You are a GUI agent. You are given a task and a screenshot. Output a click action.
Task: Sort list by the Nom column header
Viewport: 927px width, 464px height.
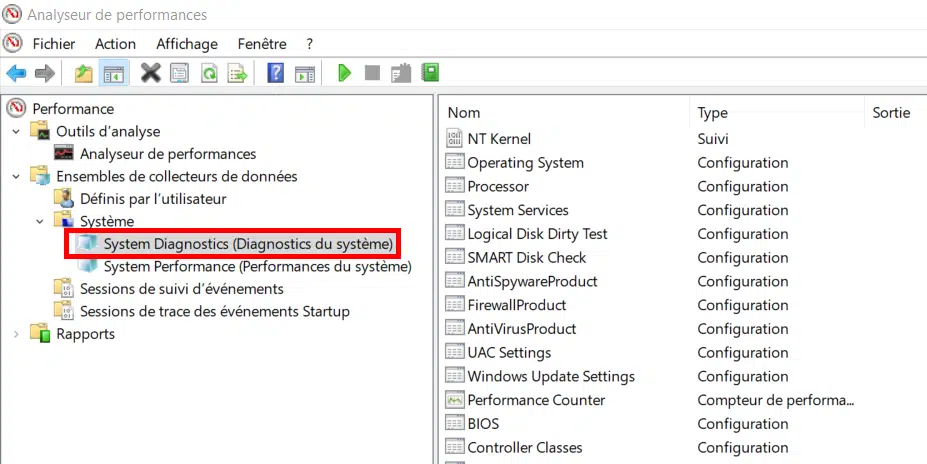click(x=464, y=112)
